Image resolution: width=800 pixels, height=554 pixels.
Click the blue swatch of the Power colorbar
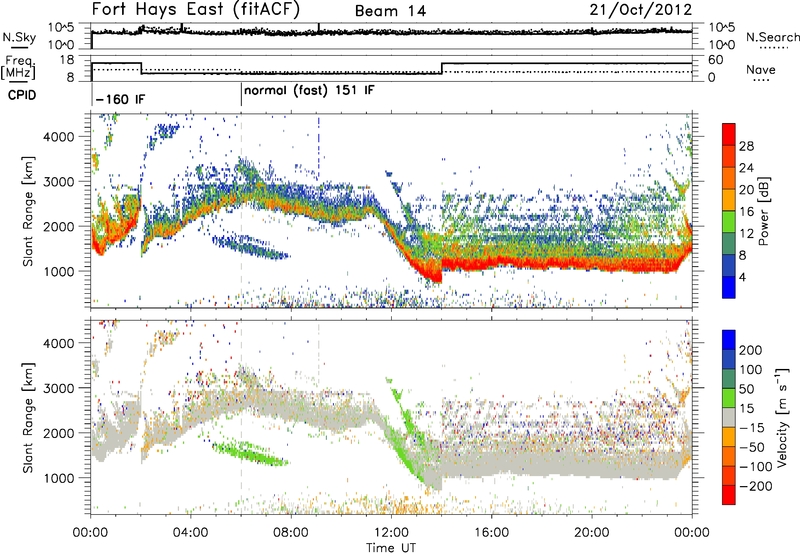(x=729, y=287)
